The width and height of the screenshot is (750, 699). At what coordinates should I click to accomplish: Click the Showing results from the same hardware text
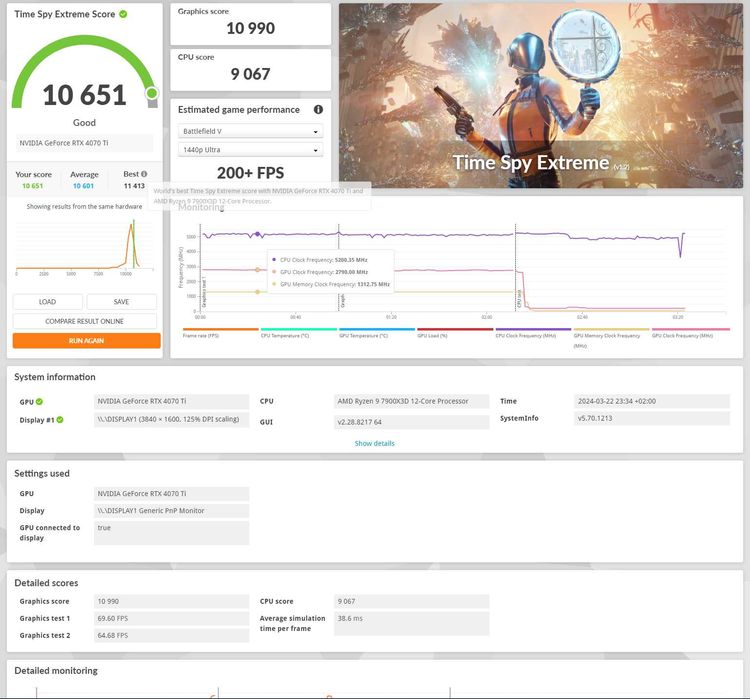pyautogui.click(x=84, y=207)
